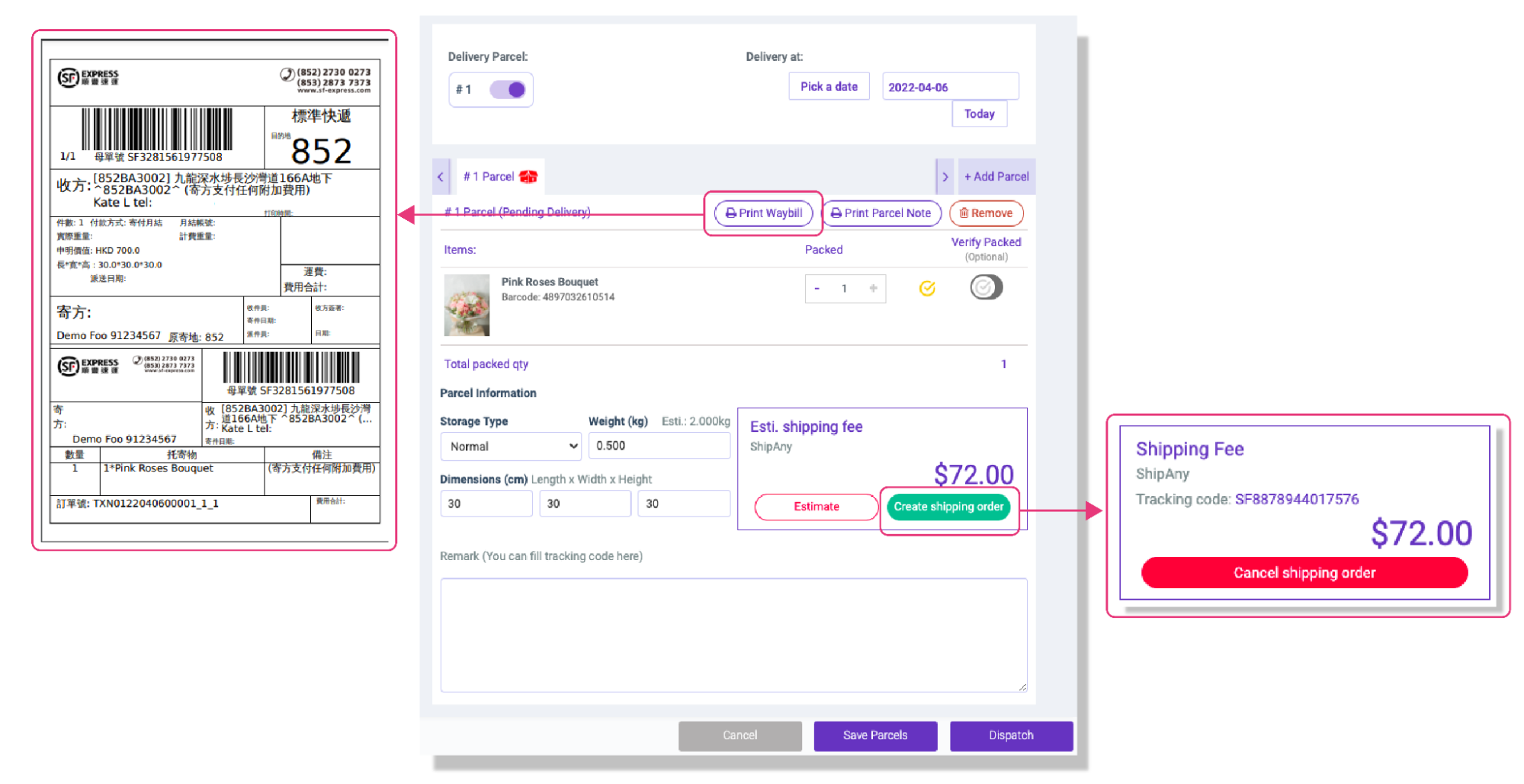This screenshot has height=784, width=1524.
Task: Remove the parcel with trash button
Action: tap(986, 213)
